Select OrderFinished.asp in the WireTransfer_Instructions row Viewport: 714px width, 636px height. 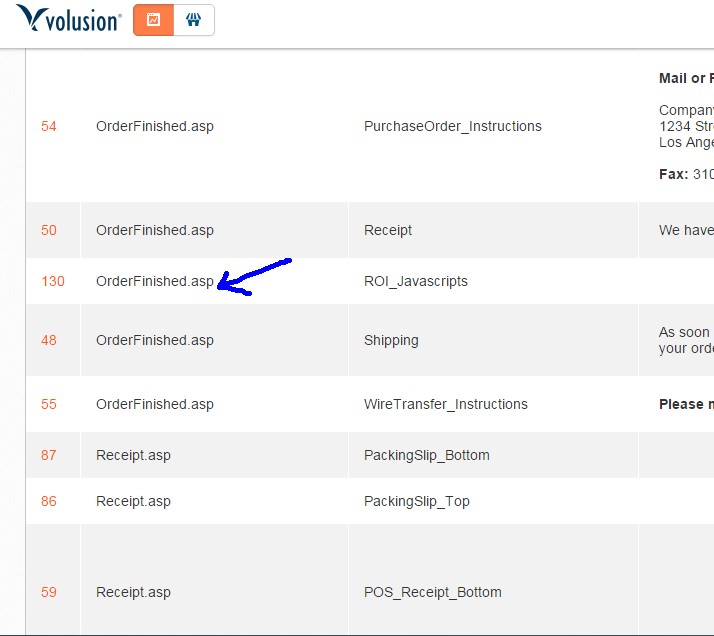pyautogui.click(x=155, y=404)
